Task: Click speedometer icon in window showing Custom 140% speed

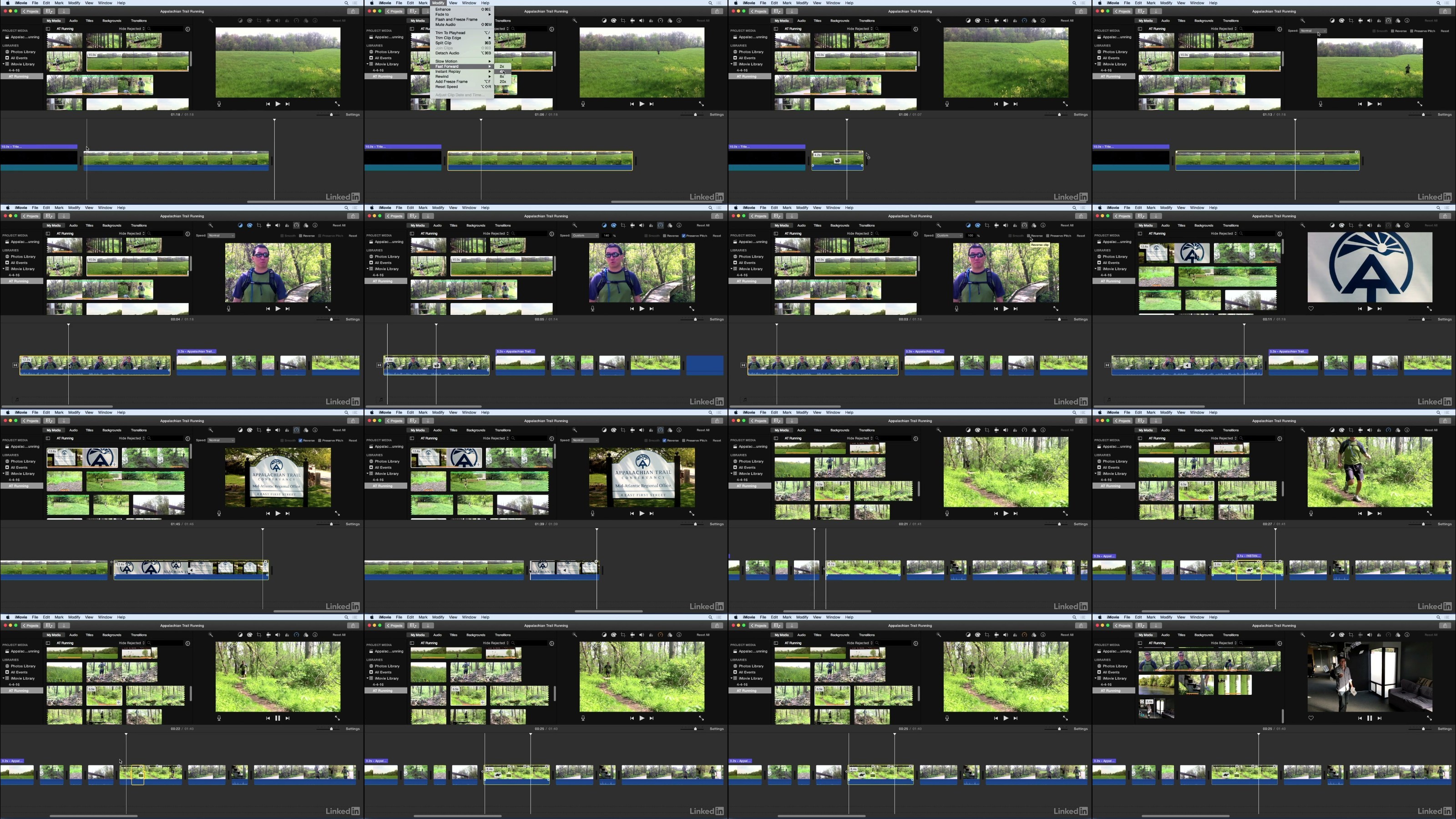Action: [x=660, y=225]
